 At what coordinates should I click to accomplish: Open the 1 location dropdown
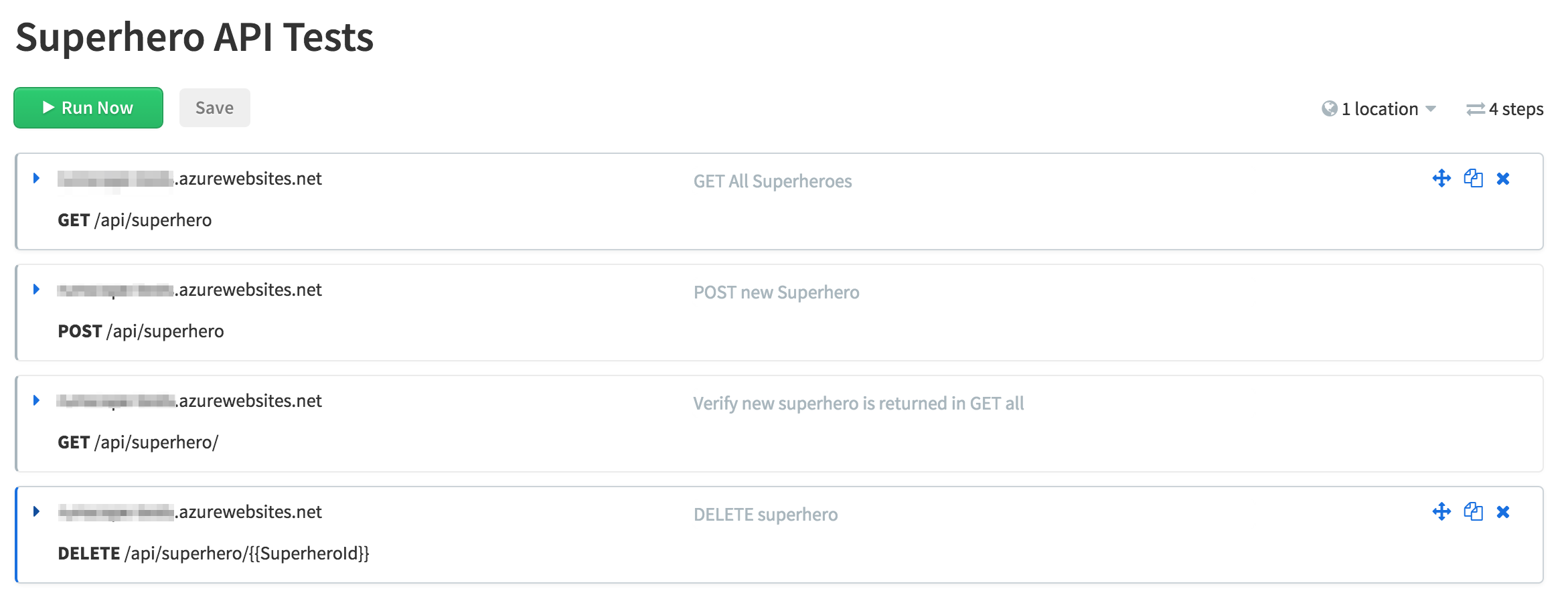1379,108
